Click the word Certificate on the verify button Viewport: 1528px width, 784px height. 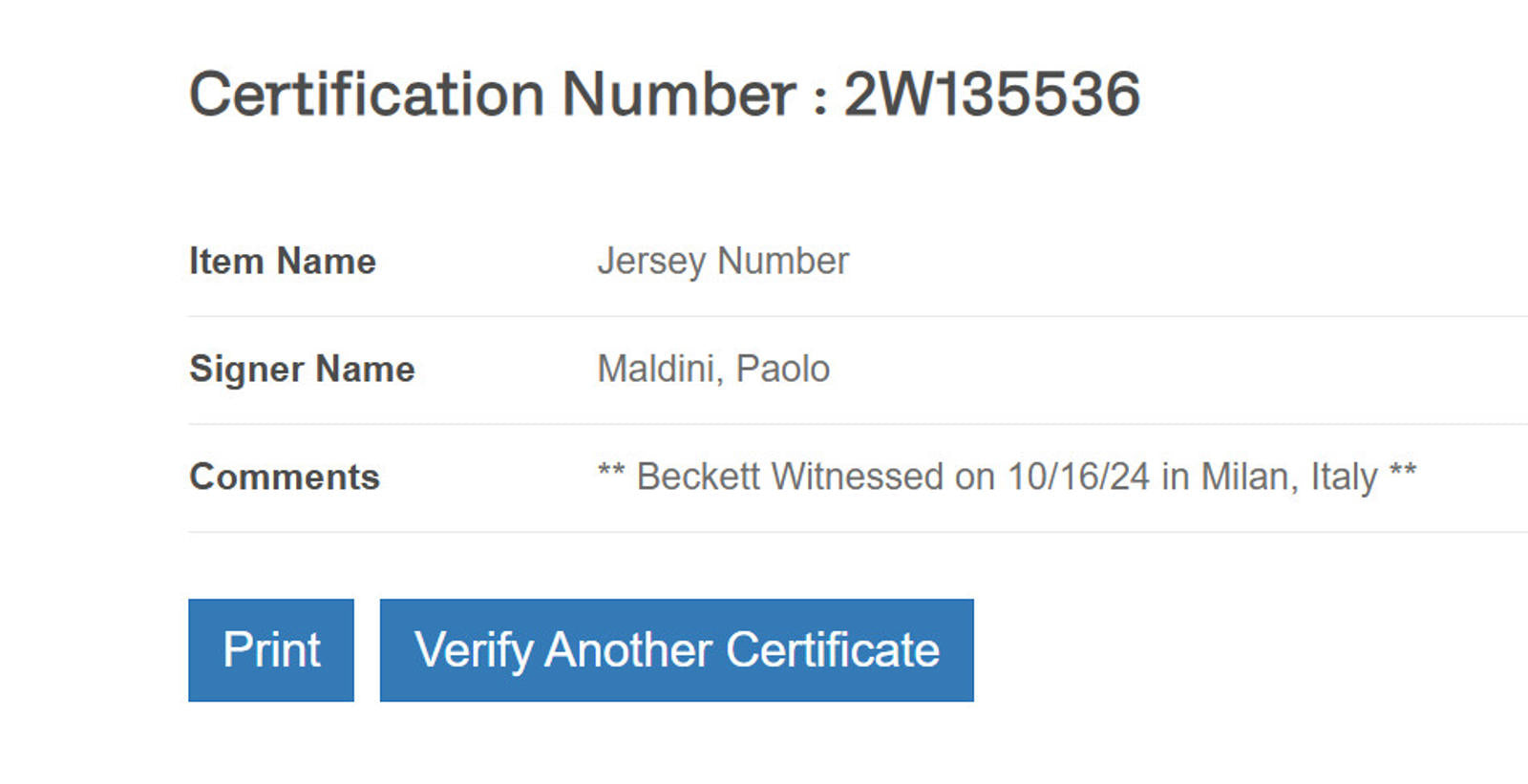click(833, 650)
